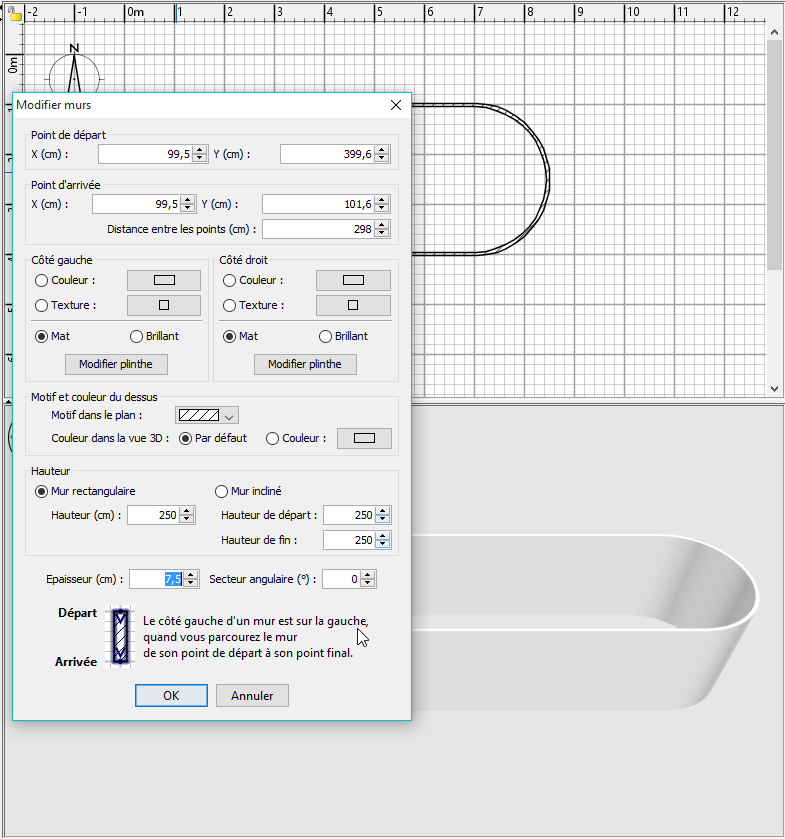Select Mat finish for Côté droit
This screenshot has height=839, width=785.
coord(230,336)
